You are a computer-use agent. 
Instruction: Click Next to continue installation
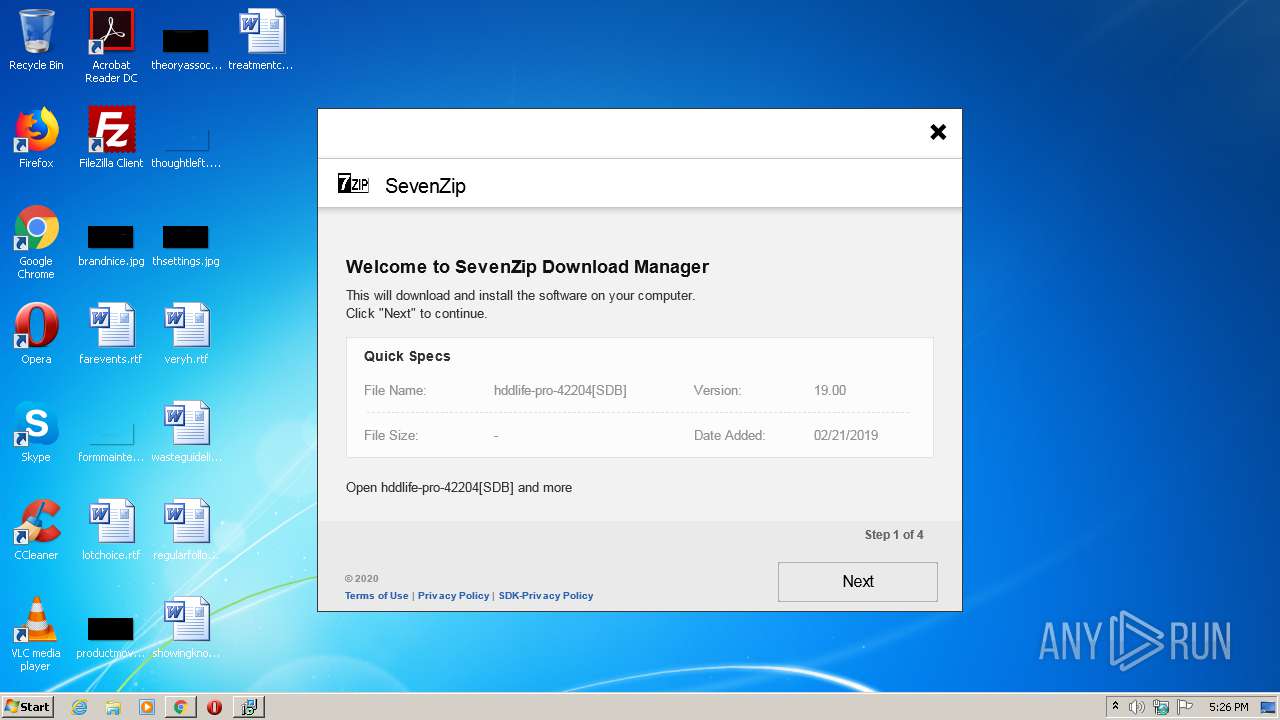(x=858, y=581)
